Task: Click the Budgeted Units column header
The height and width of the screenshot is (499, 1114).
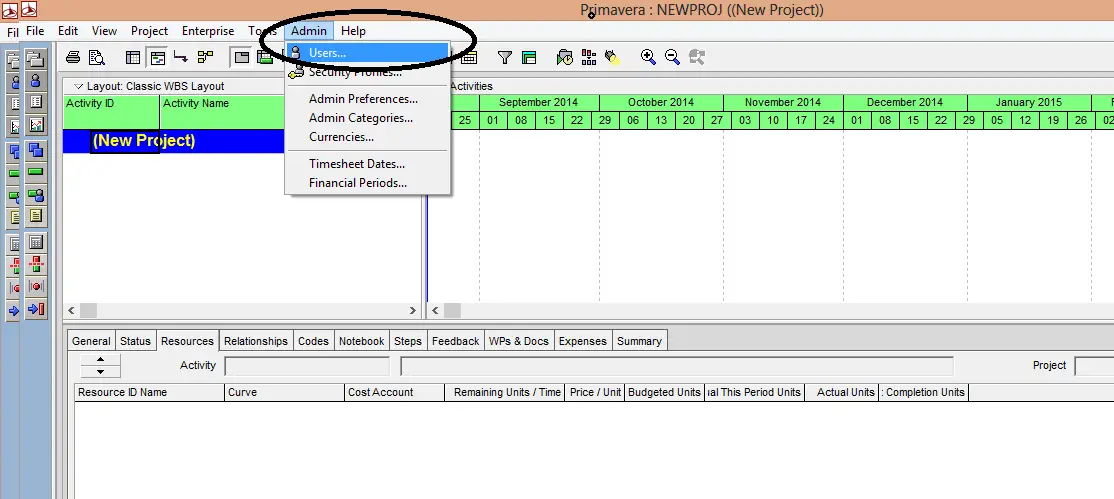Action: click(x=664, y=392)
